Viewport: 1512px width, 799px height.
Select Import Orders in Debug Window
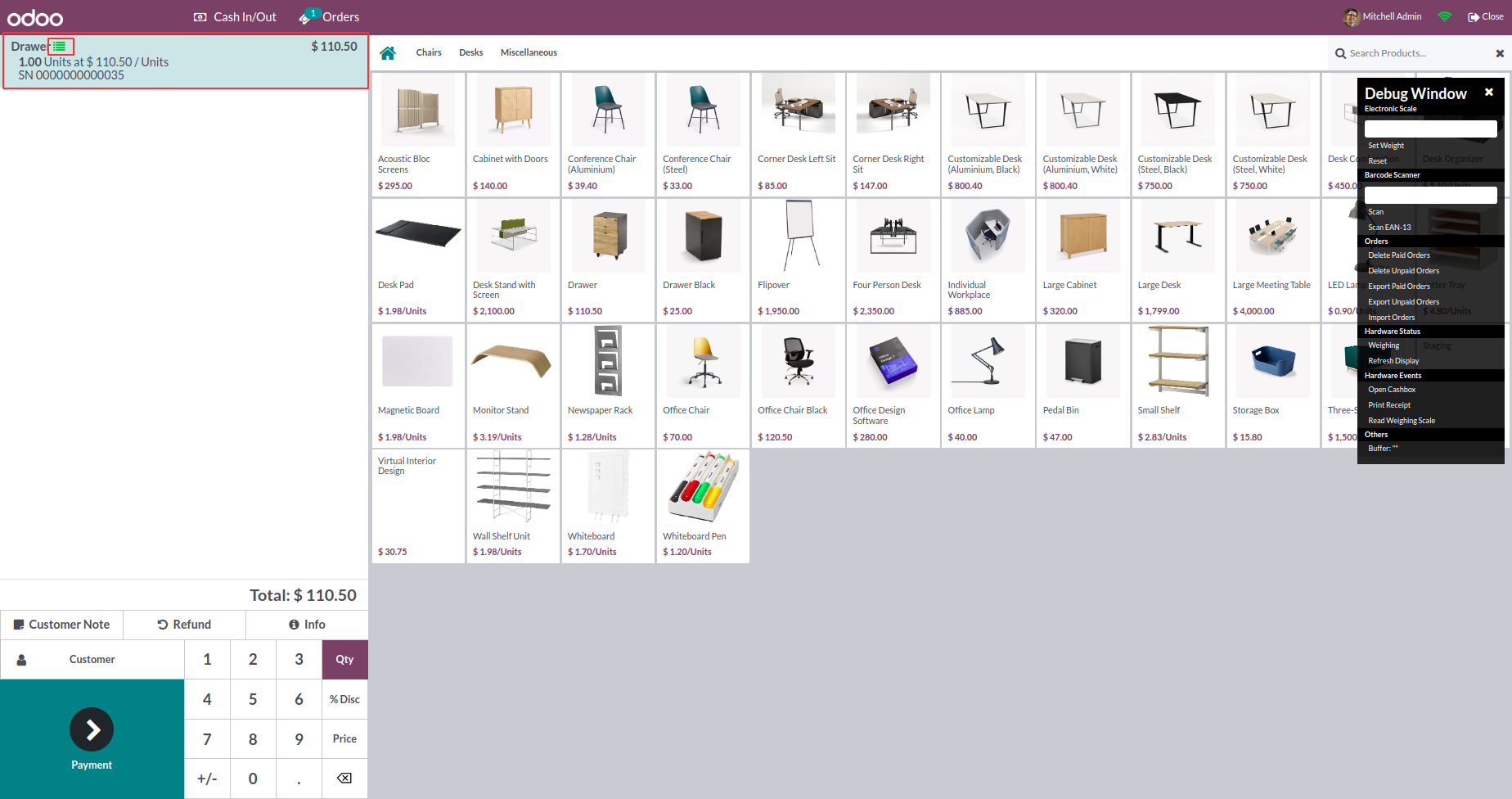click(x=1392, y=318)
